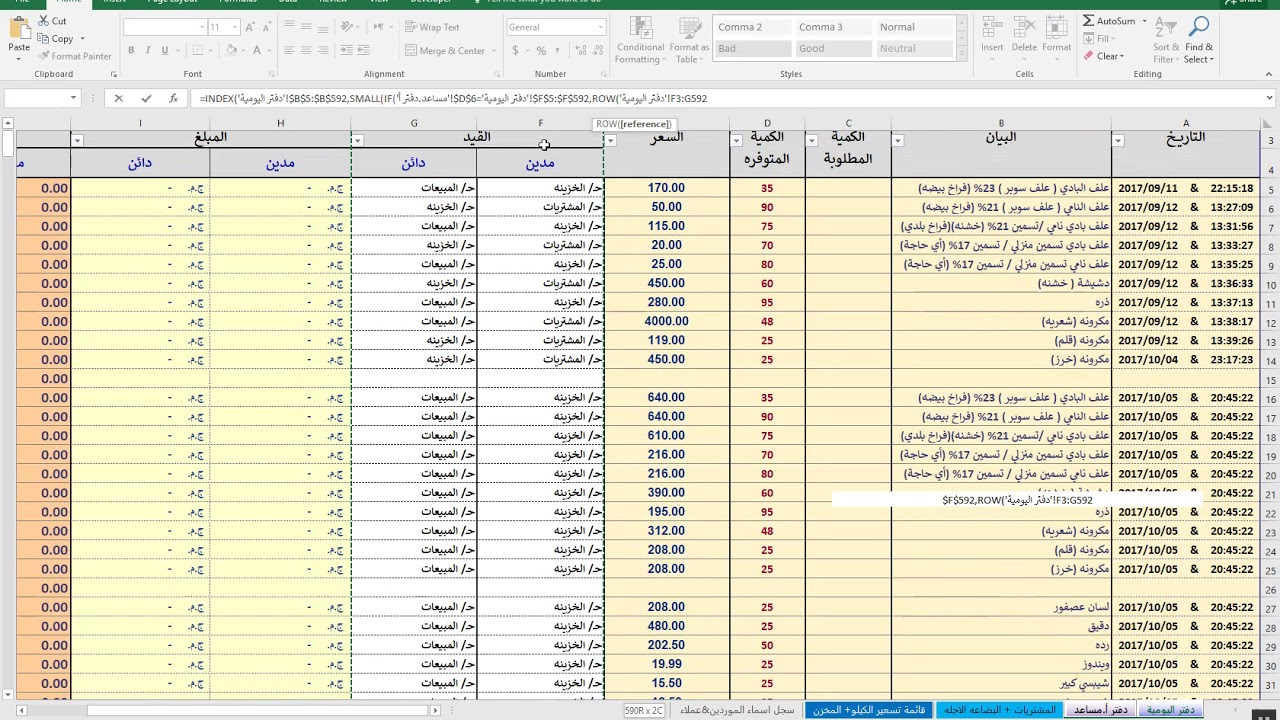
Task: Click the Paste clipboard icon
Action: click(18, 27)
